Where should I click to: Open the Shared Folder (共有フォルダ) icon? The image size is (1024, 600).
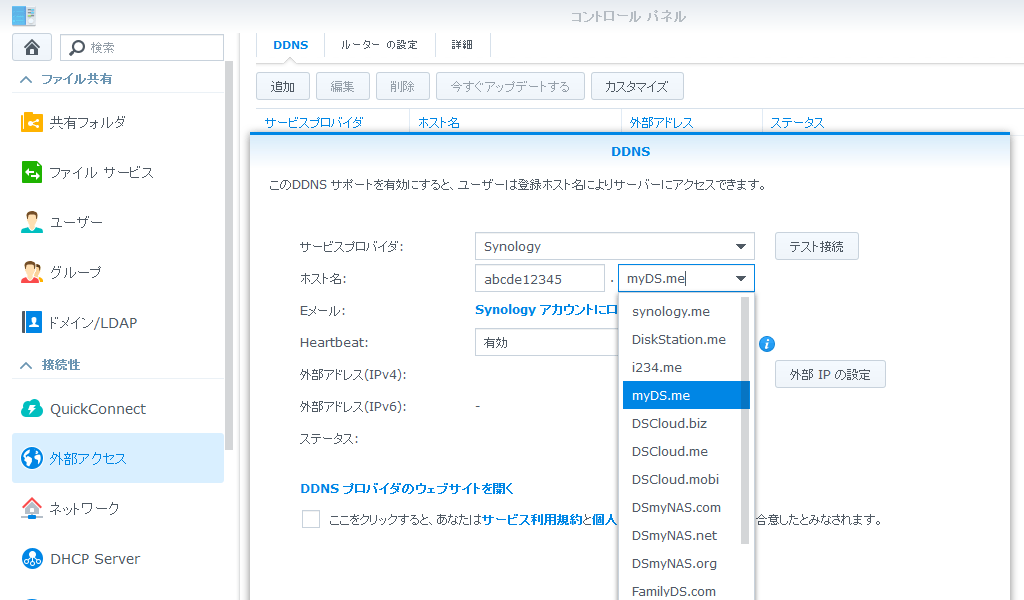point(31,122)
